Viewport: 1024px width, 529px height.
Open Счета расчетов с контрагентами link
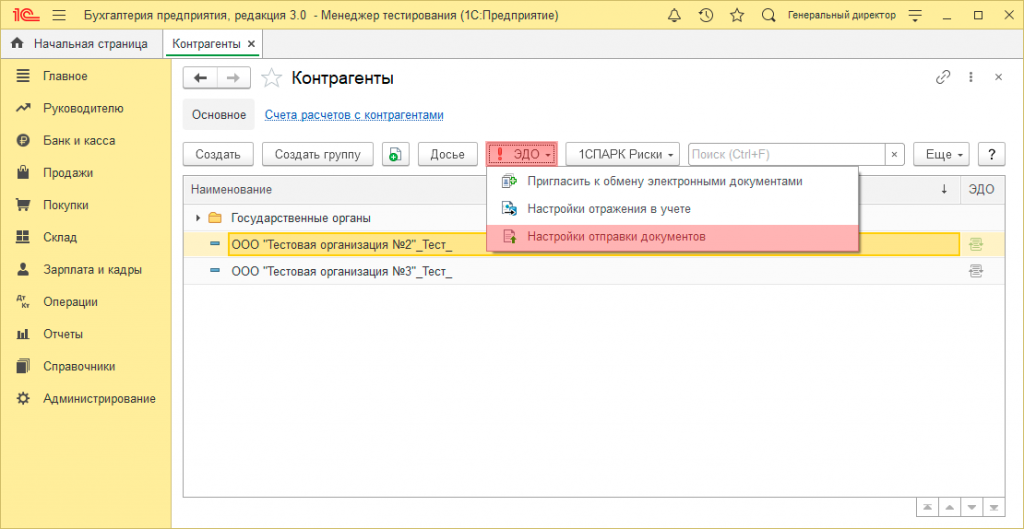coord(354,115)
